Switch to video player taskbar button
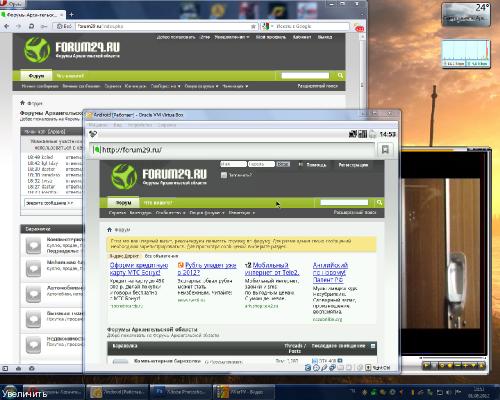This screenshot has width=500, height=400. (x=244, y=392)
